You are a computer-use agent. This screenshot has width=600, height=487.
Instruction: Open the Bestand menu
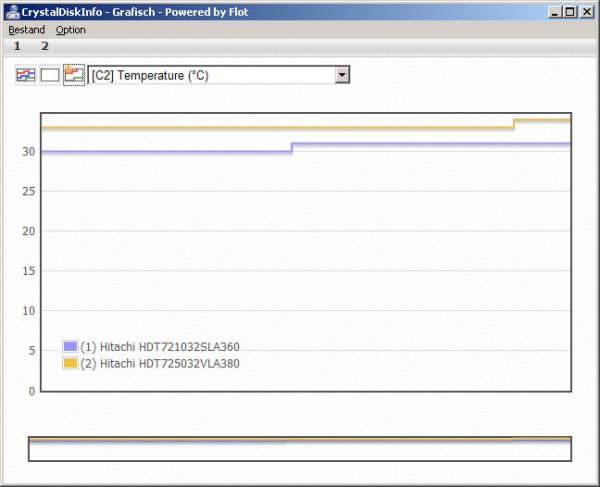click(26, 30)
